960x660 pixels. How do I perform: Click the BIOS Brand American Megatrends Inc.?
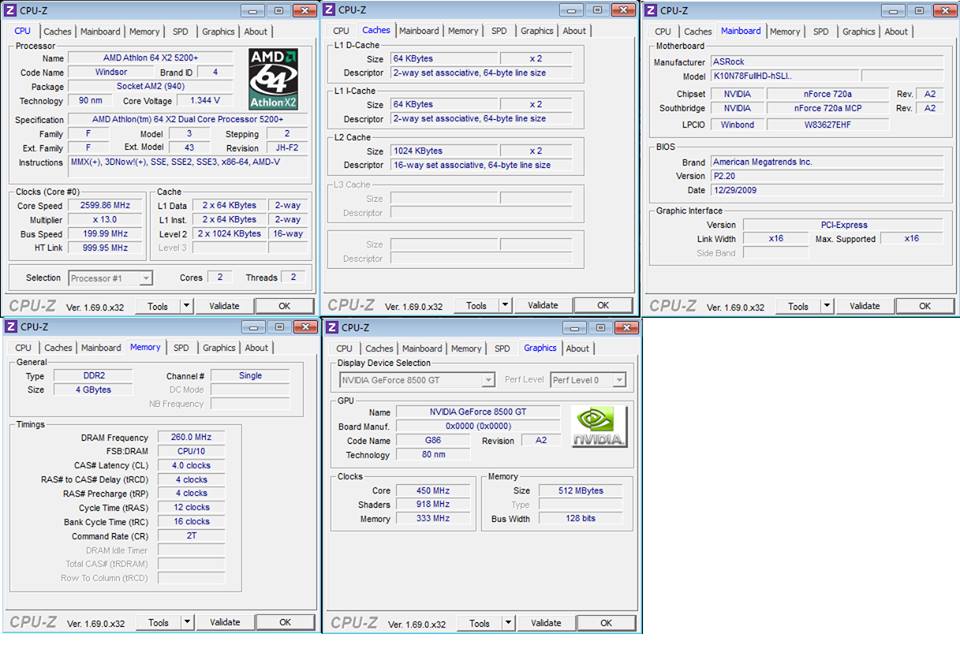click(x=827, y=162)
